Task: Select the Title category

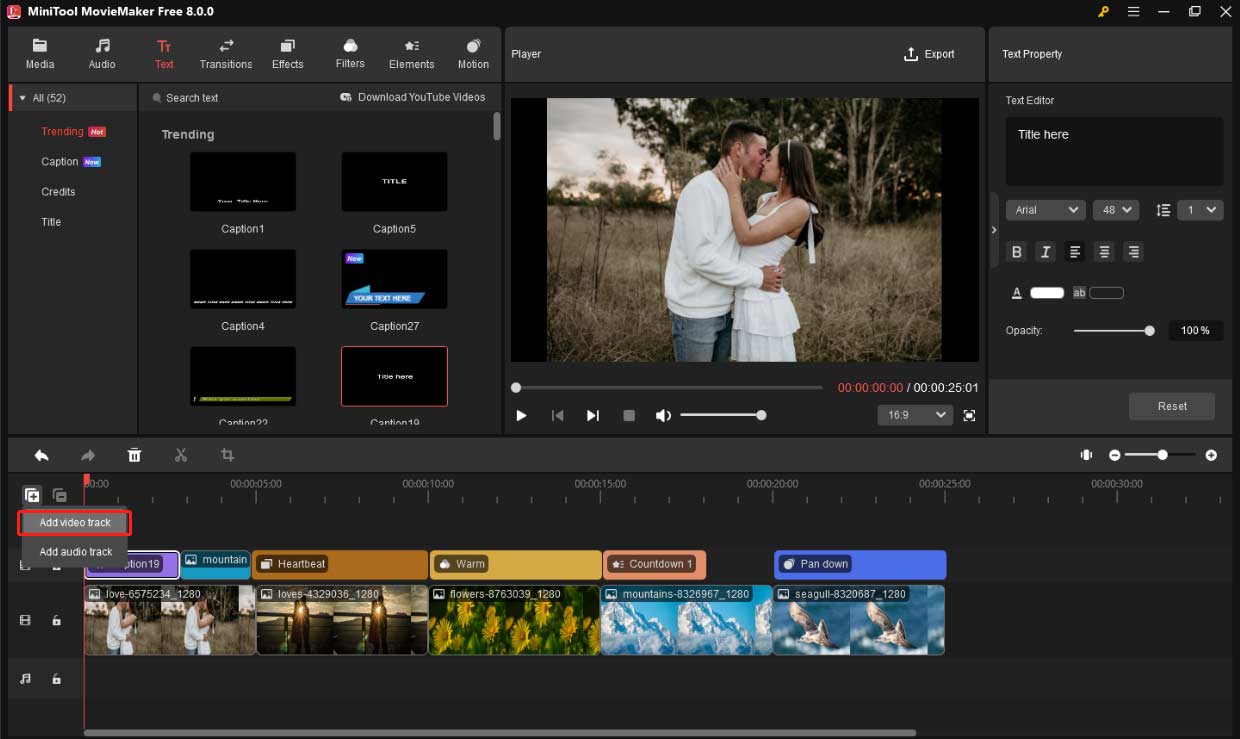Action: (x=51, y=221)
